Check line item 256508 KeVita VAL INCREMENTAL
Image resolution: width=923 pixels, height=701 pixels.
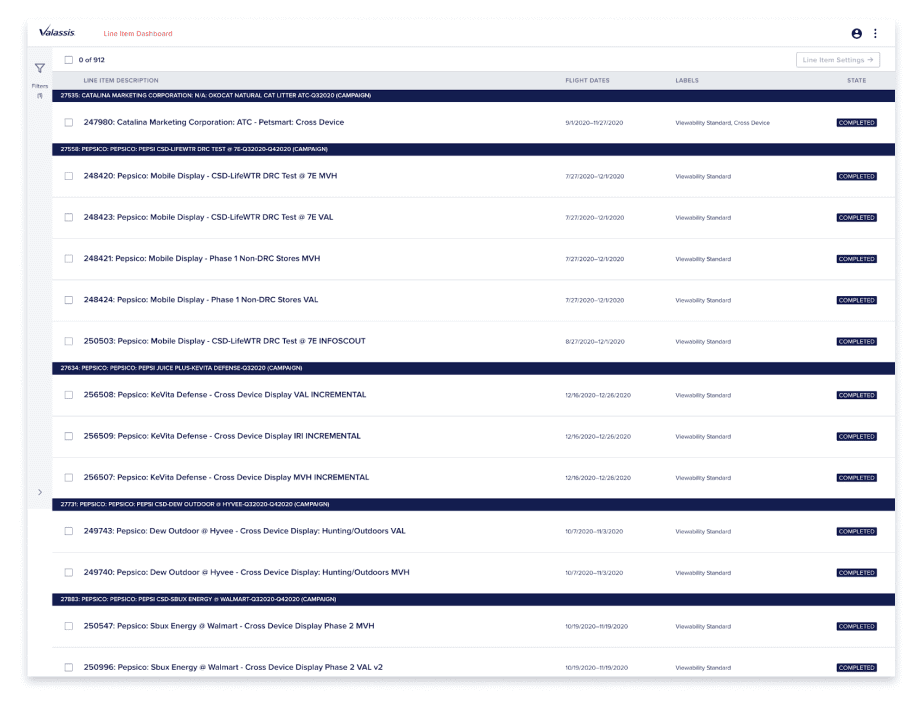[x=69, y=395]
